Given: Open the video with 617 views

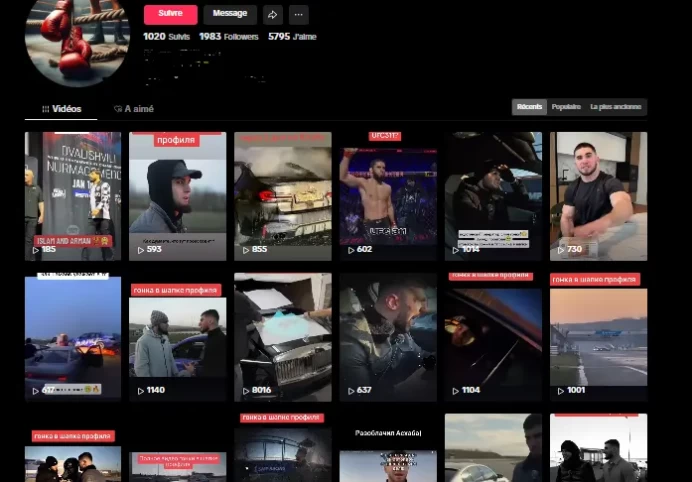Looking at the screenshot, I should tap(73, 337).
